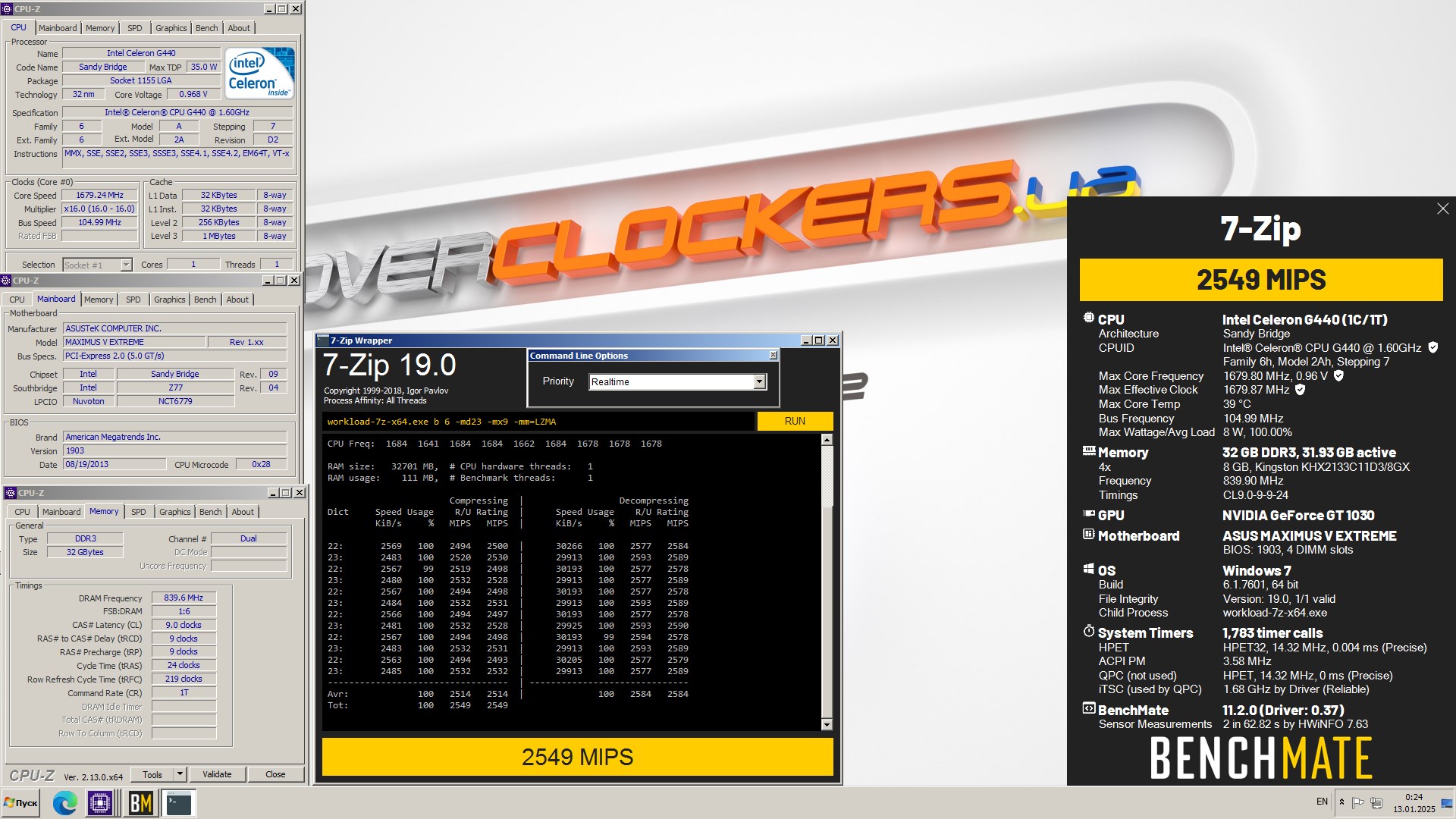Open Memory tab in the Processor CPU-Z window

(100, 28)
